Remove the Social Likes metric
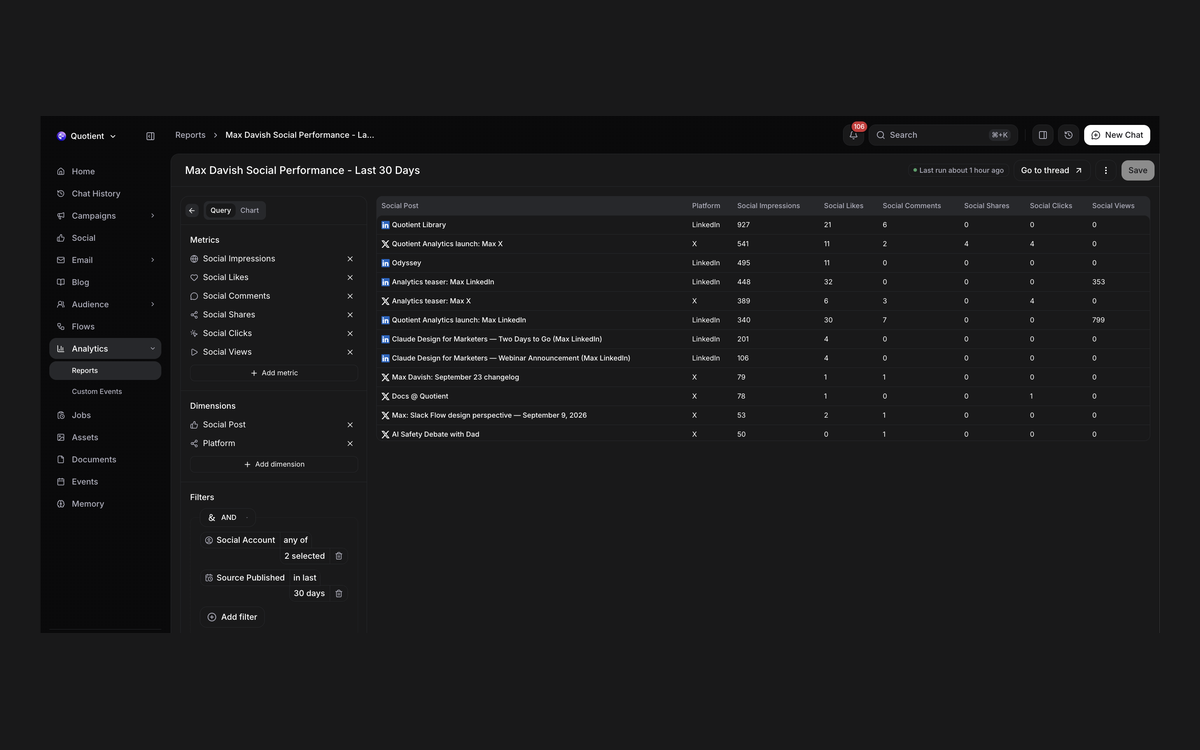 [x=350, y=278]
